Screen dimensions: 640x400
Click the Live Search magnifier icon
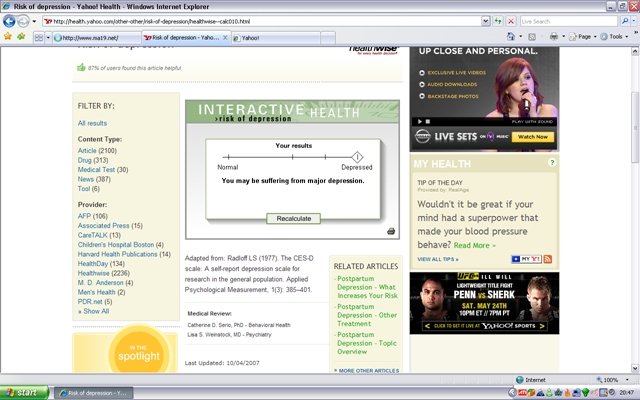(x=624, y=21)
